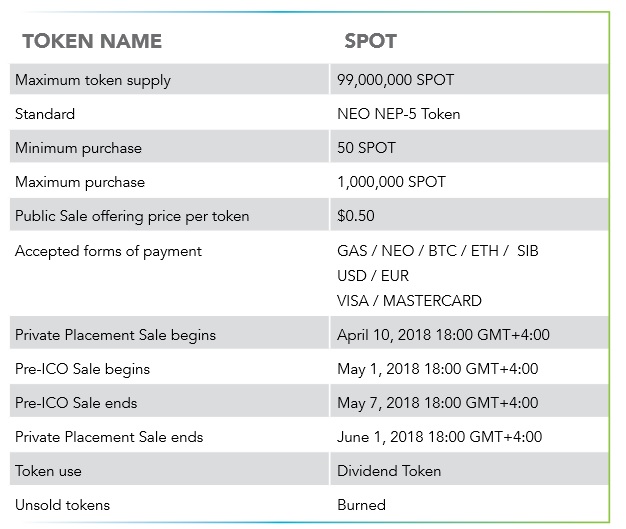Click the Burned value for unsold tokens
The height and width of the screenshot is (529, 626).
coord(362,504)
